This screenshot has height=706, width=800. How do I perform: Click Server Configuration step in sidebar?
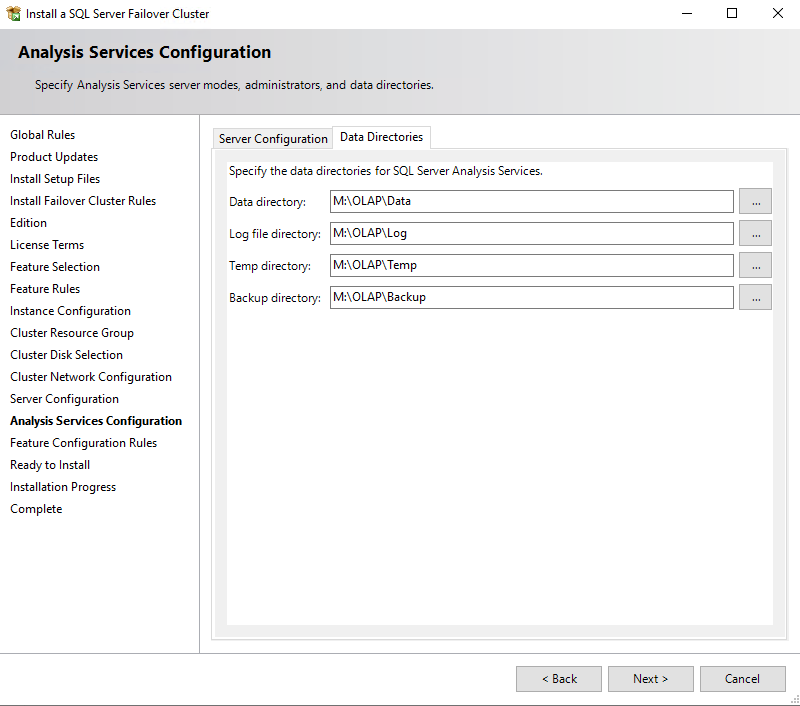point(64,399)
